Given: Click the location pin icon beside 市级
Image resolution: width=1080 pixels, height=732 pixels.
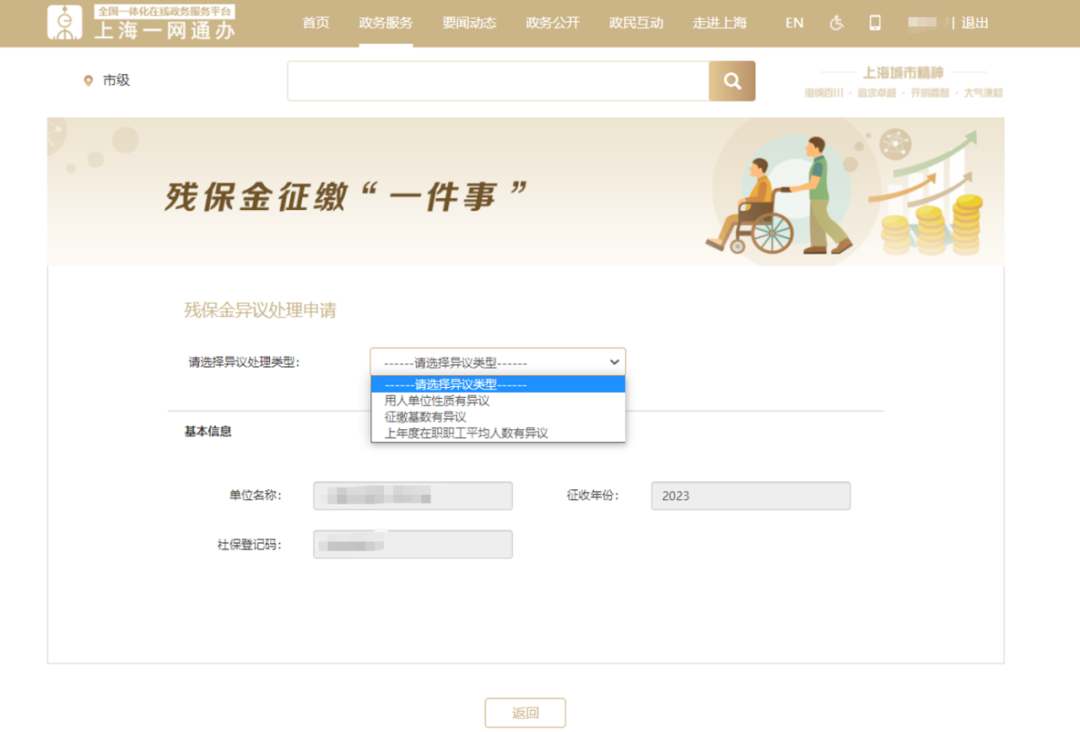Looking at the screenshot, I should [x=88, y=81].
